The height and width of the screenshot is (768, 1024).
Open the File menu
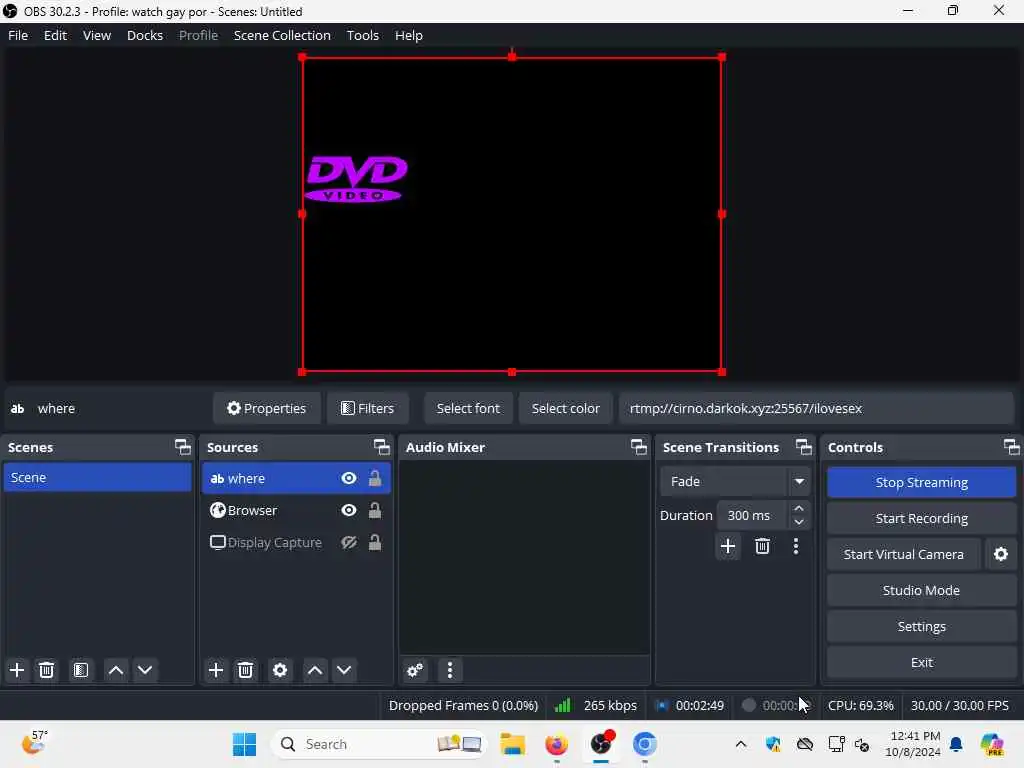point(18,35)
